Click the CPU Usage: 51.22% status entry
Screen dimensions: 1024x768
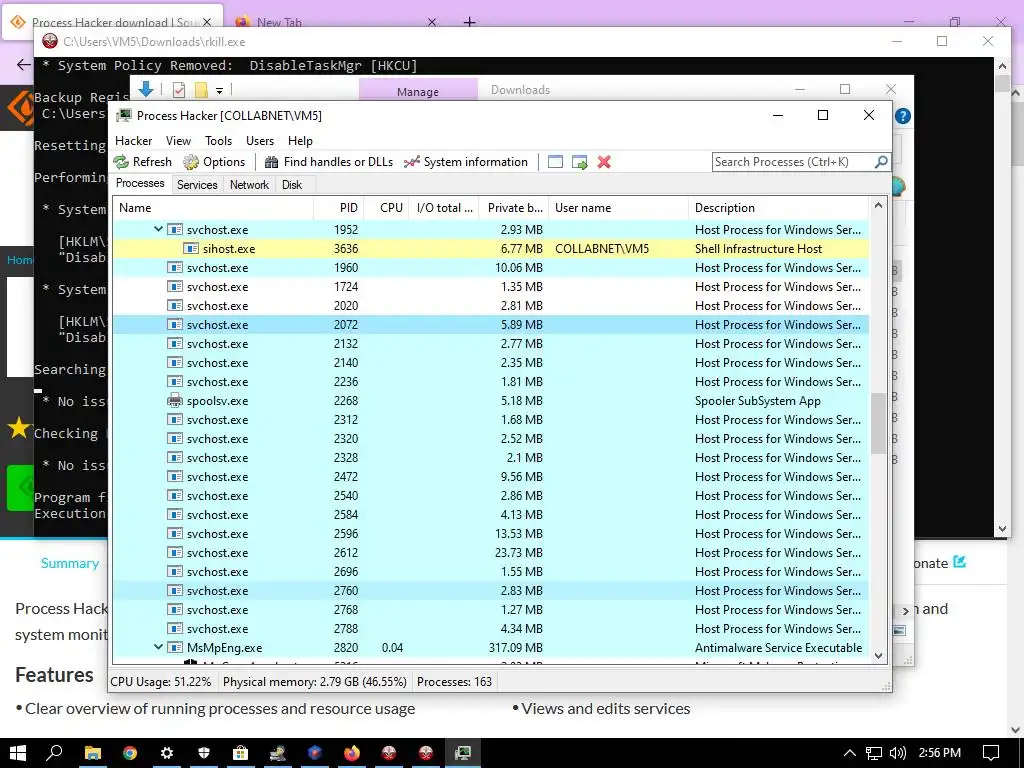(x=161, y=682)
